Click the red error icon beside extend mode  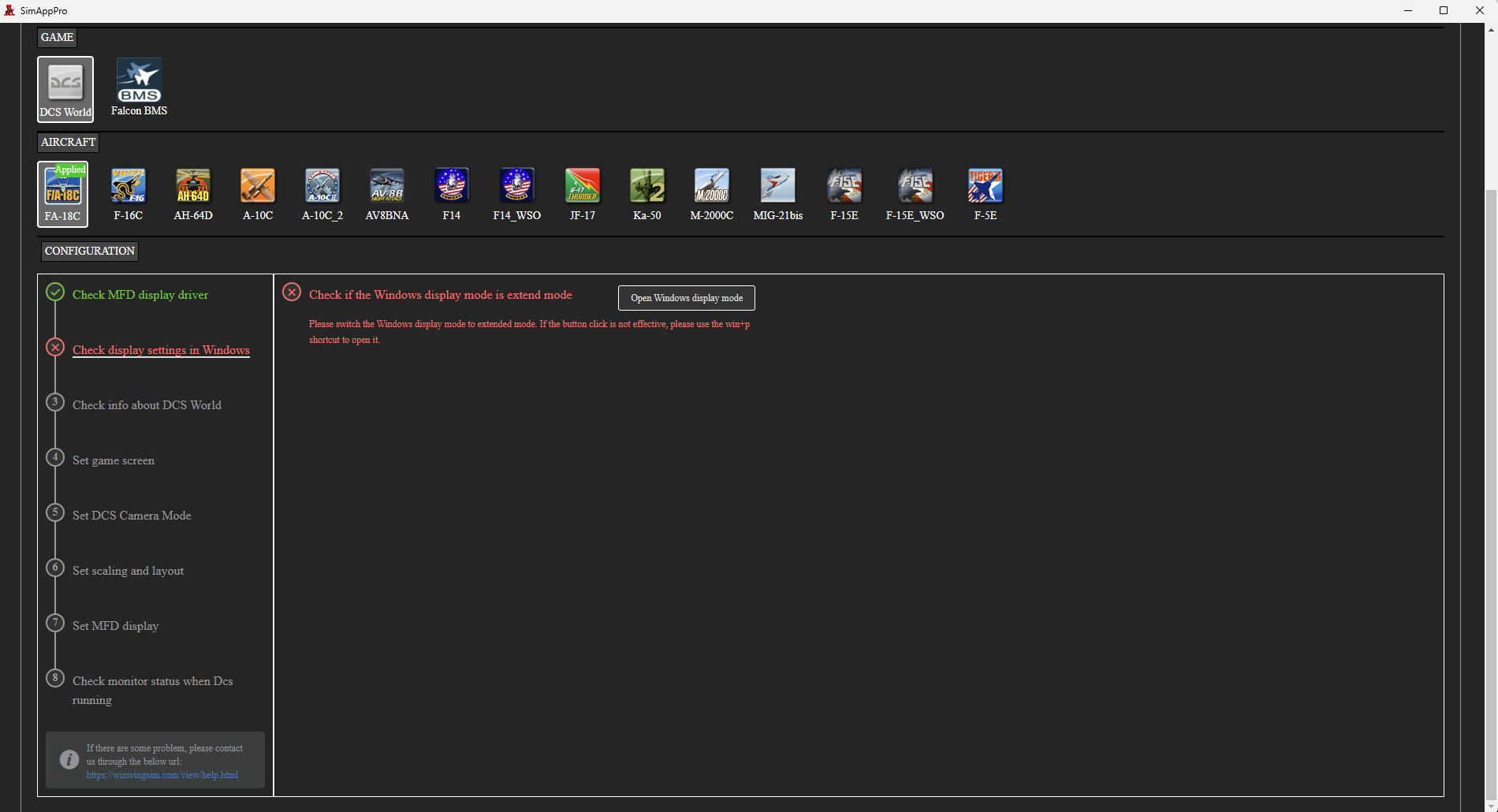point(292,292)
